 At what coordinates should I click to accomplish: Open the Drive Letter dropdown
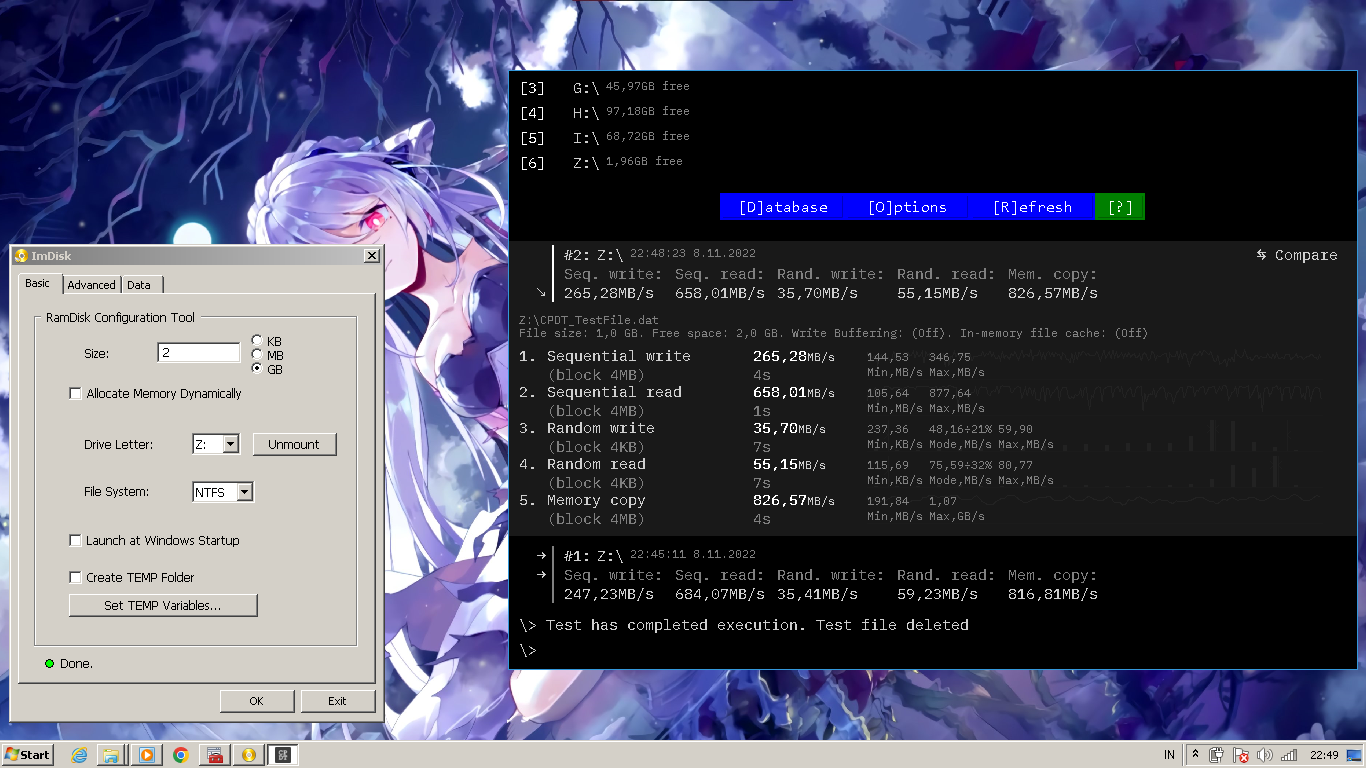click(230, 444)
